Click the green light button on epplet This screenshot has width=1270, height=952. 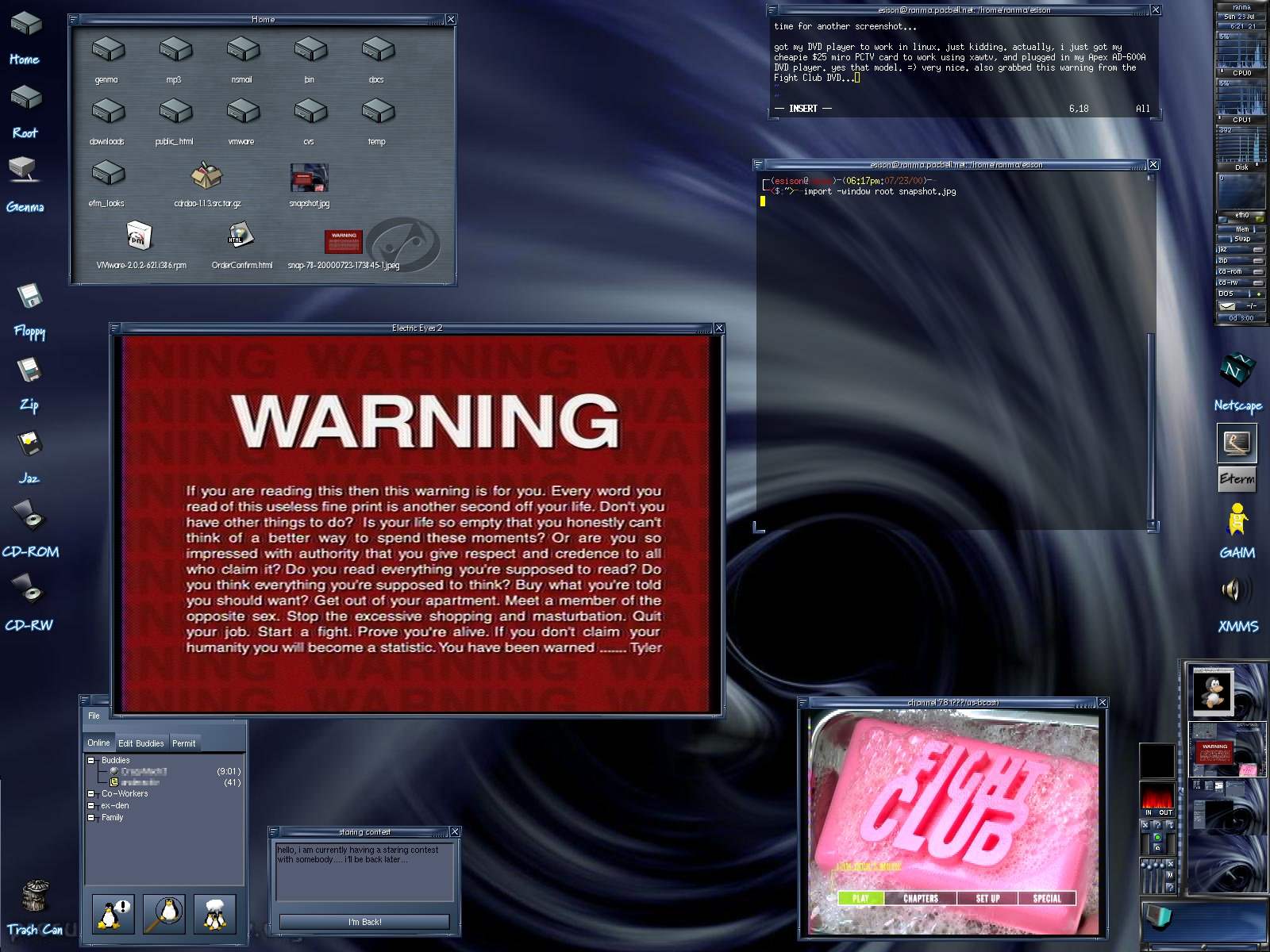tap(1156, 837)
